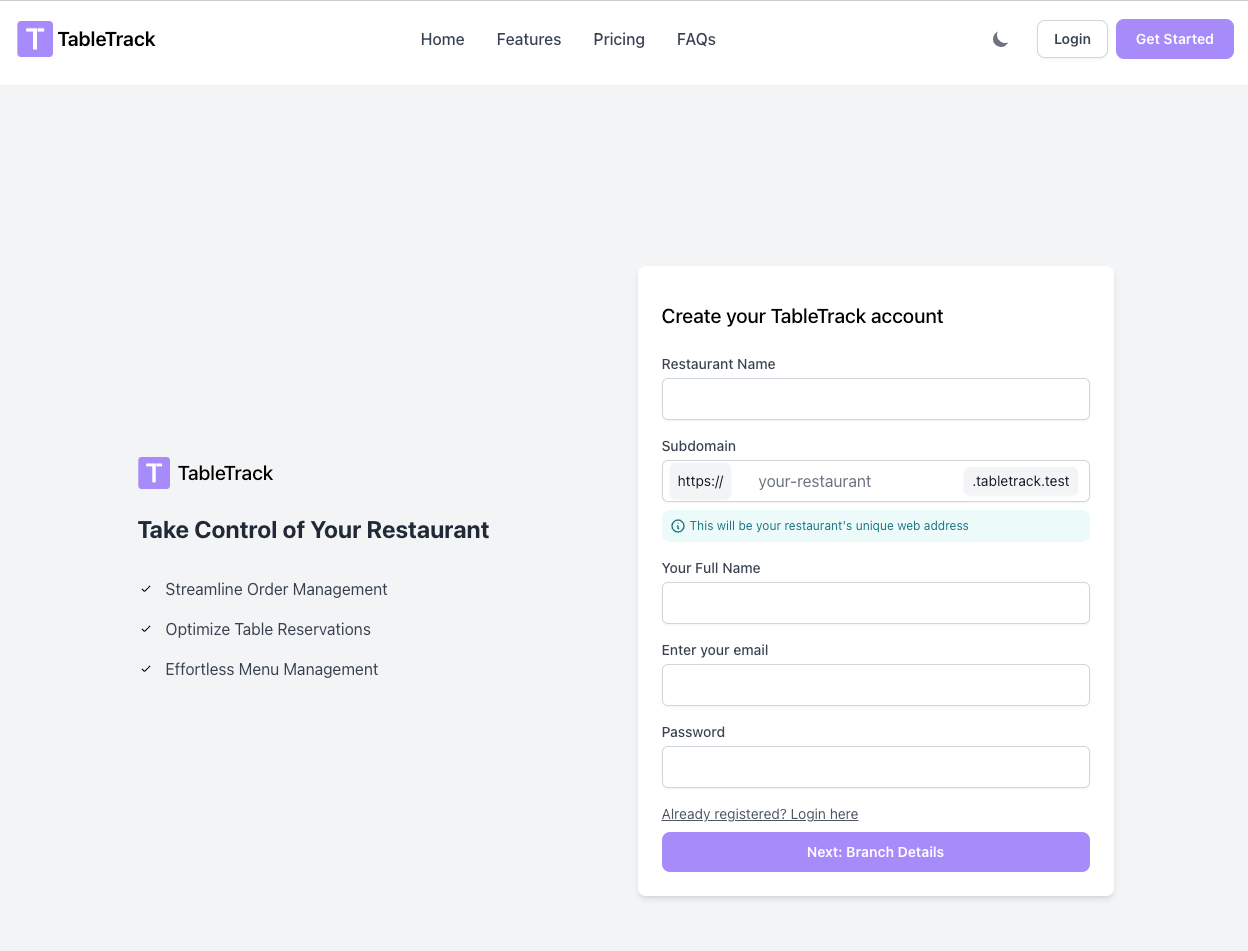Click the email input field
Screen dimensions: 1248x951
pos(875,685)
